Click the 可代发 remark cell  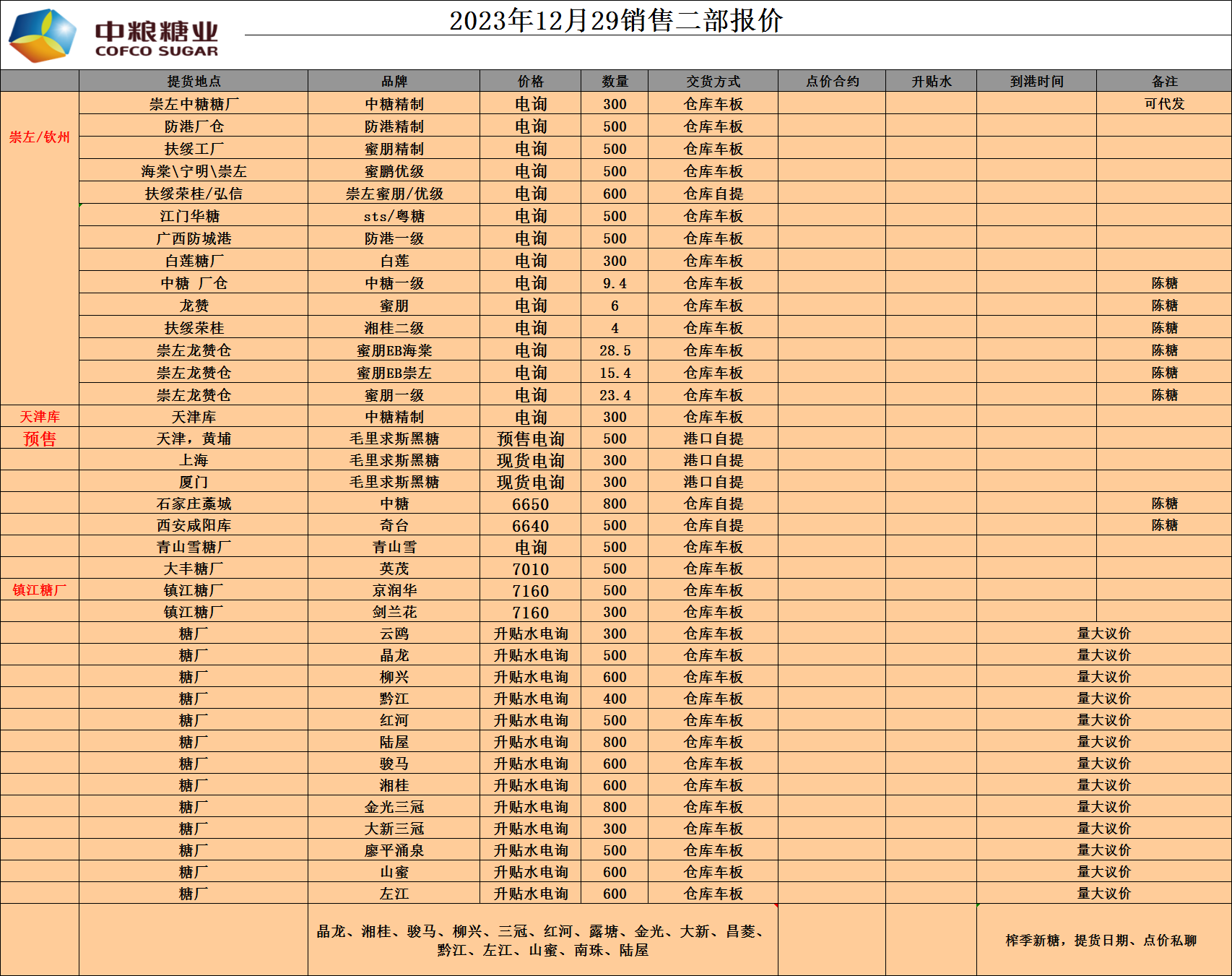pos(1164,104)
